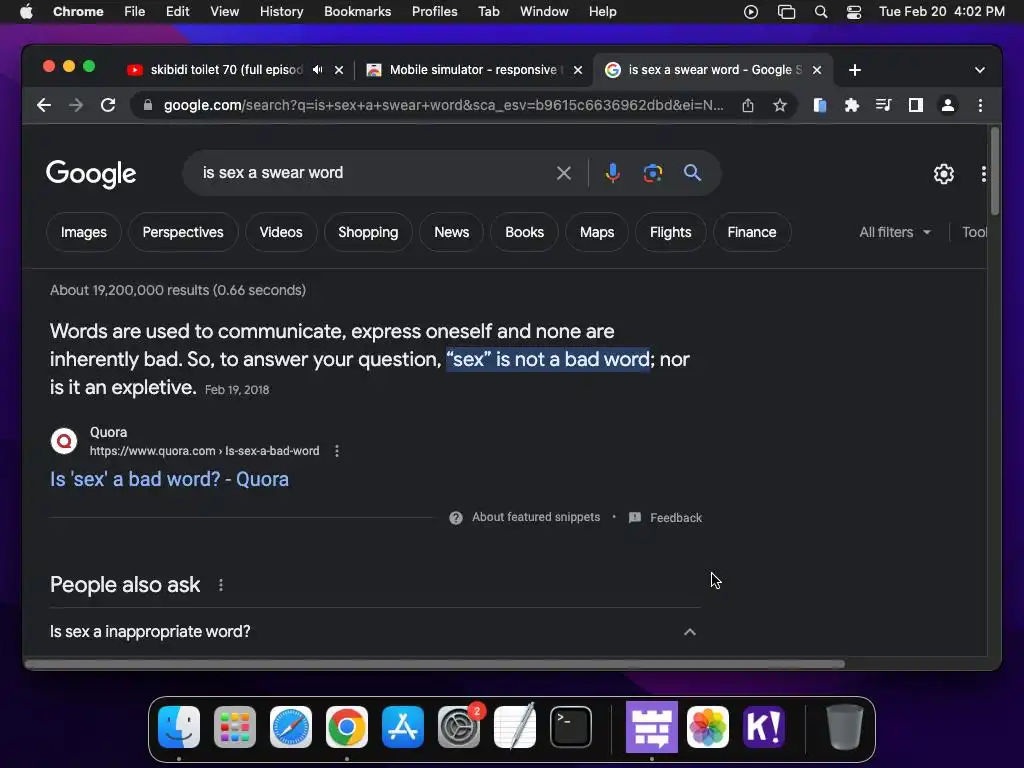Switch to skibidi toilet 70 tab

pyautogui.click(x=226, y=70)
